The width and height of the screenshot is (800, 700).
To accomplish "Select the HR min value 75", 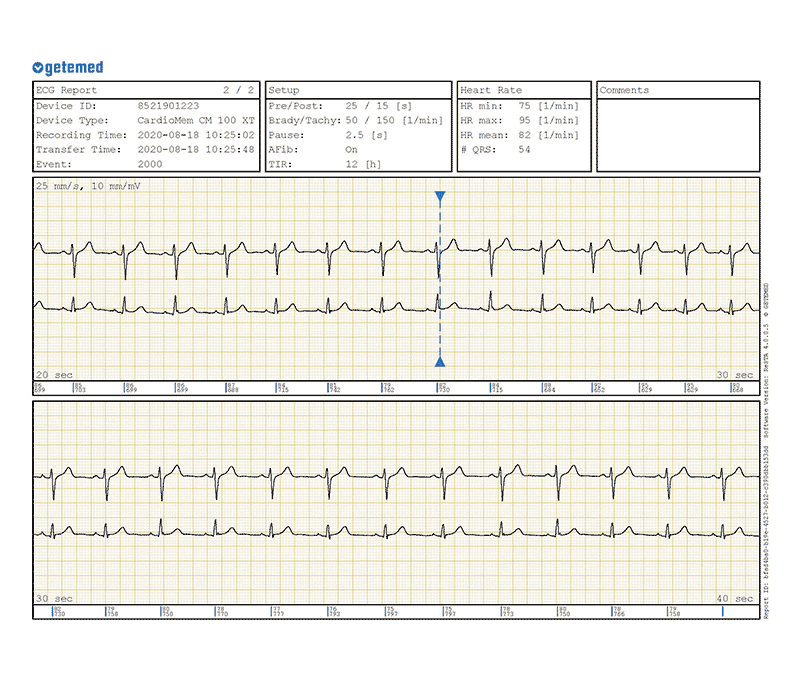I will [524, 106].
